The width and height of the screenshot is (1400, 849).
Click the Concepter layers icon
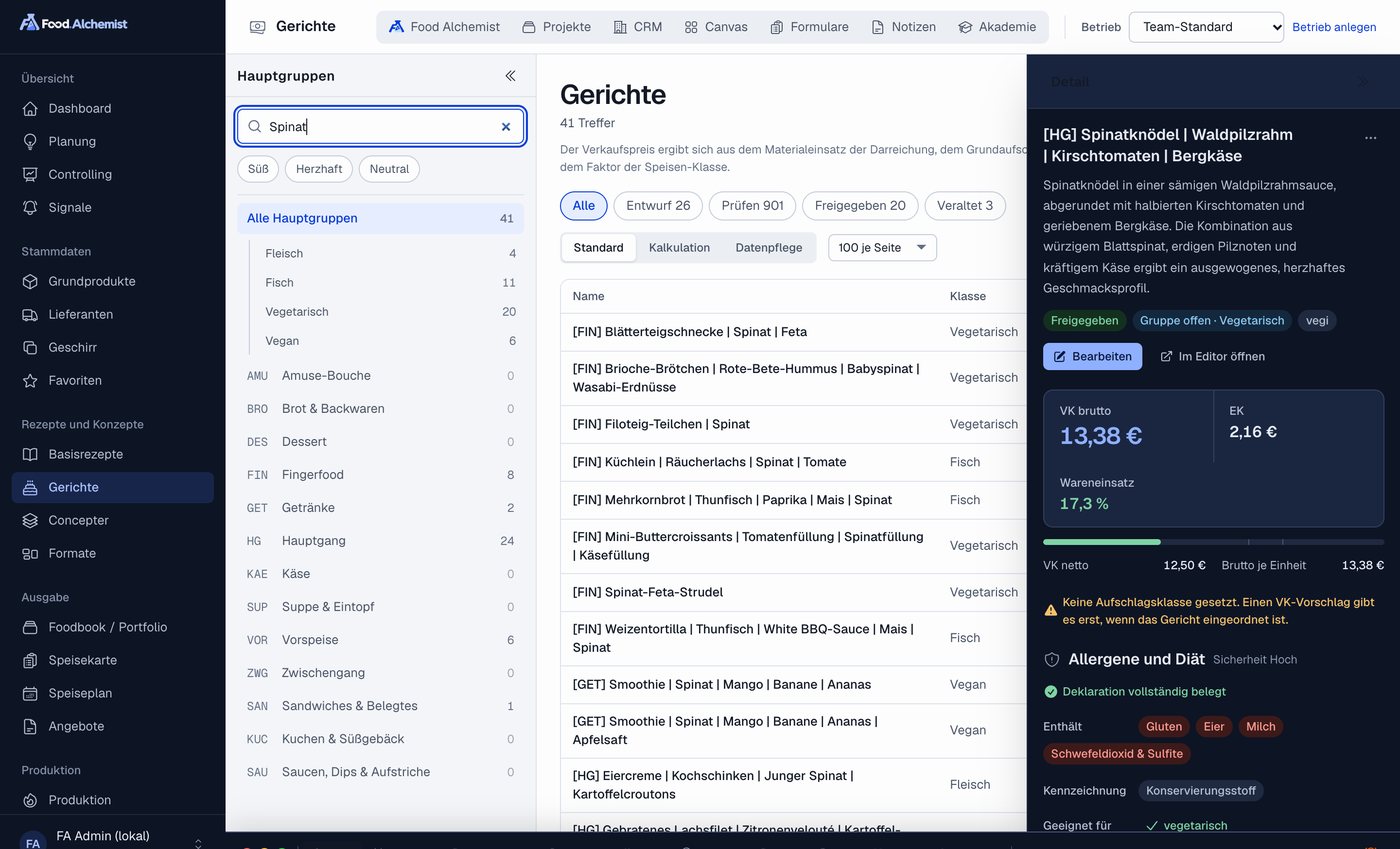[30, 520]
